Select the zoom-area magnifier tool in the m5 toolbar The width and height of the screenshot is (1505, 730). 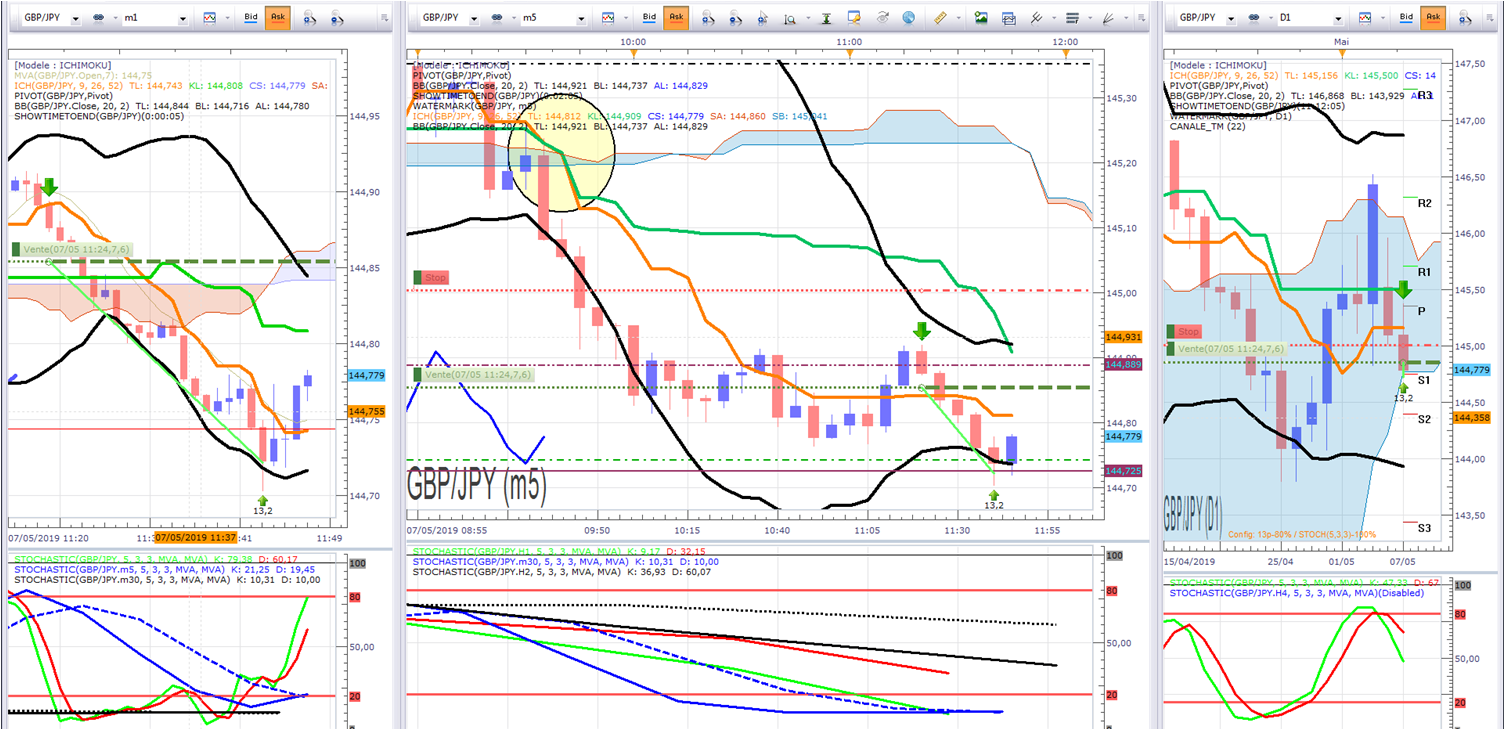[790, 19]
